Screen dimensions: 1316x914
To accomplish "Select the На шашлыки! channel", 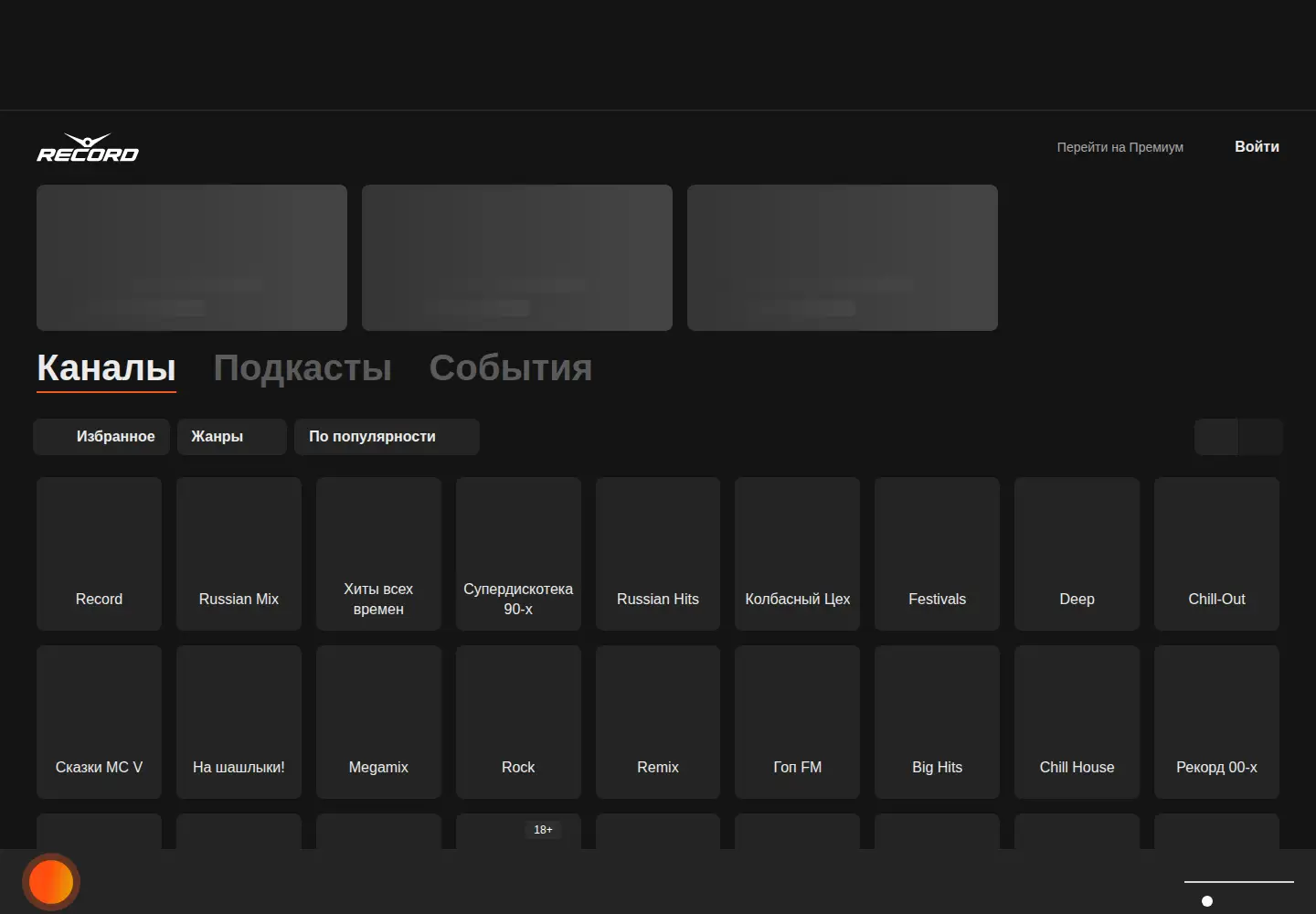I will click(x=239, y=722).
